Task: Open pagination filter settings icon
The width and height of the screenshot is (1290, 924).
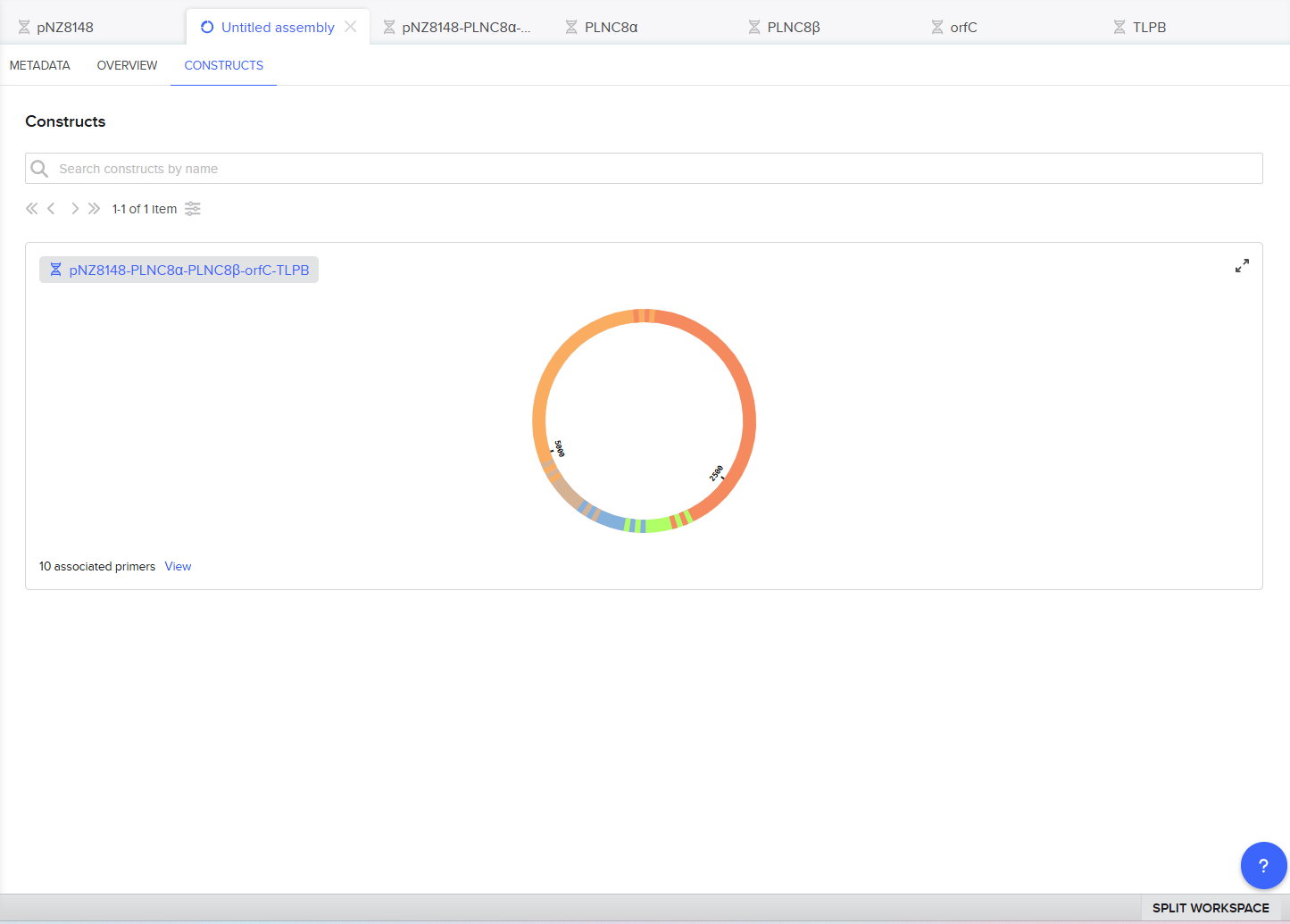Action: click(x=193, y=209)
